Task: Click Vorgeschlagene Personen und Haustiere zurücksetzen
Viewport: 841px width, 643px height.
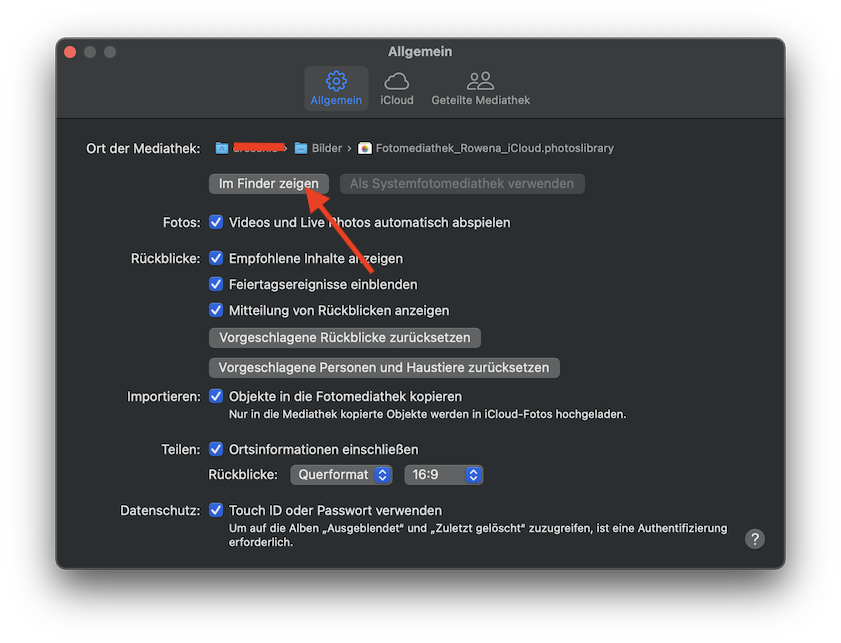Action: click(384, 367)
